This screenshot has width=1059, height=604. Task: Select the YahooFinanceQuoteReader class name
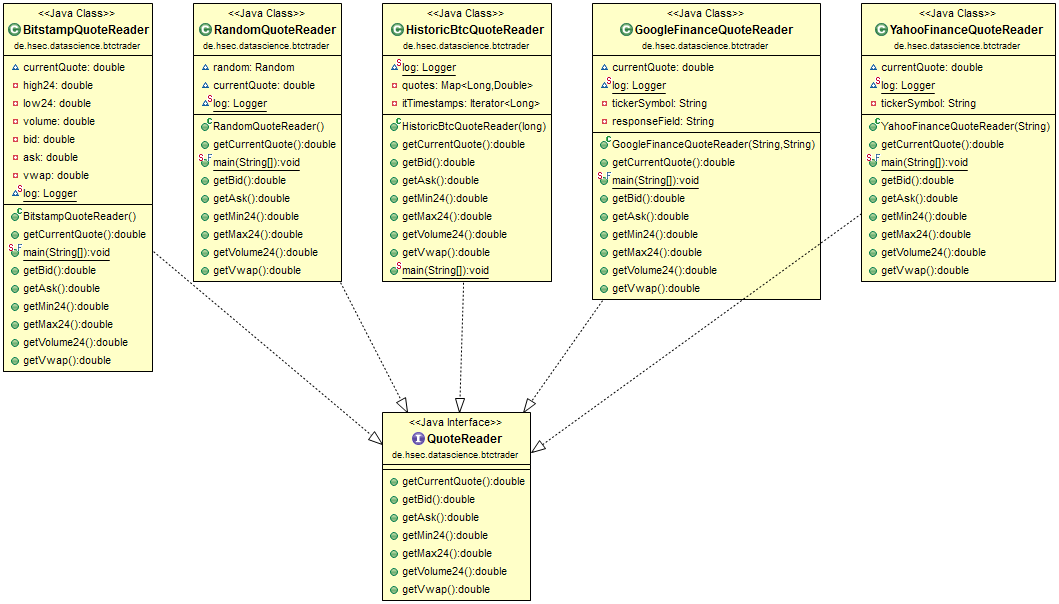tap(966, 30)
